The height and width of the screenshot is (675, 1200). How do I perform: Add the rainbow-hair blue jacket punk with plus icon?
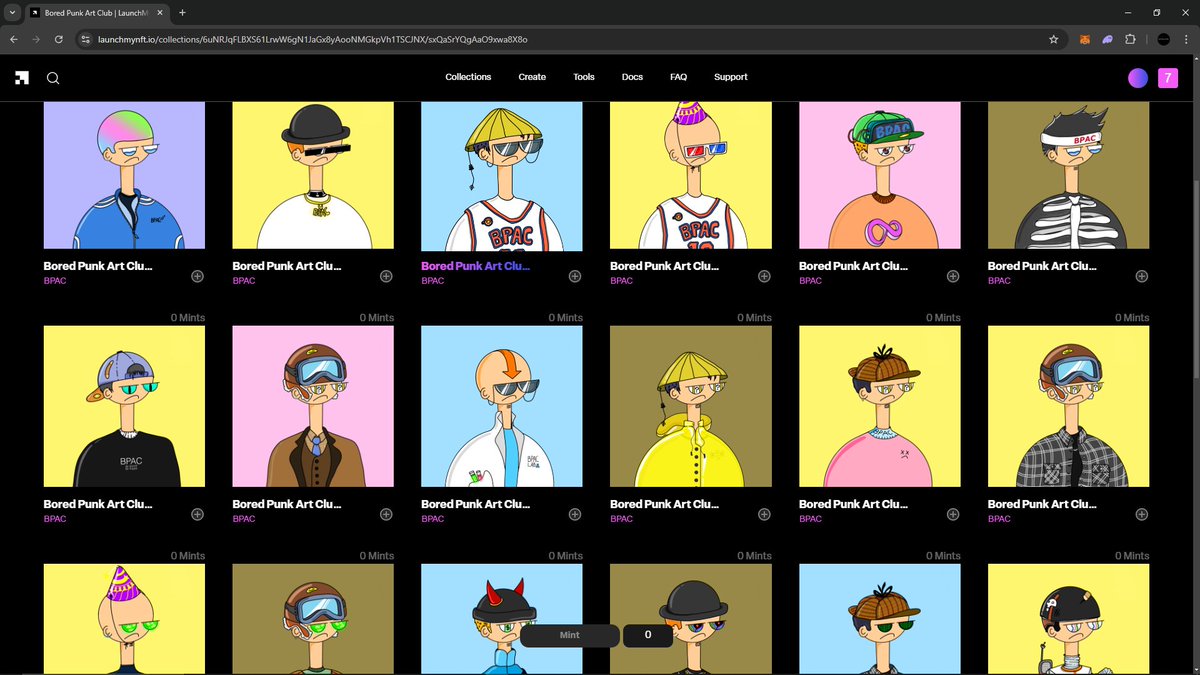197,276
